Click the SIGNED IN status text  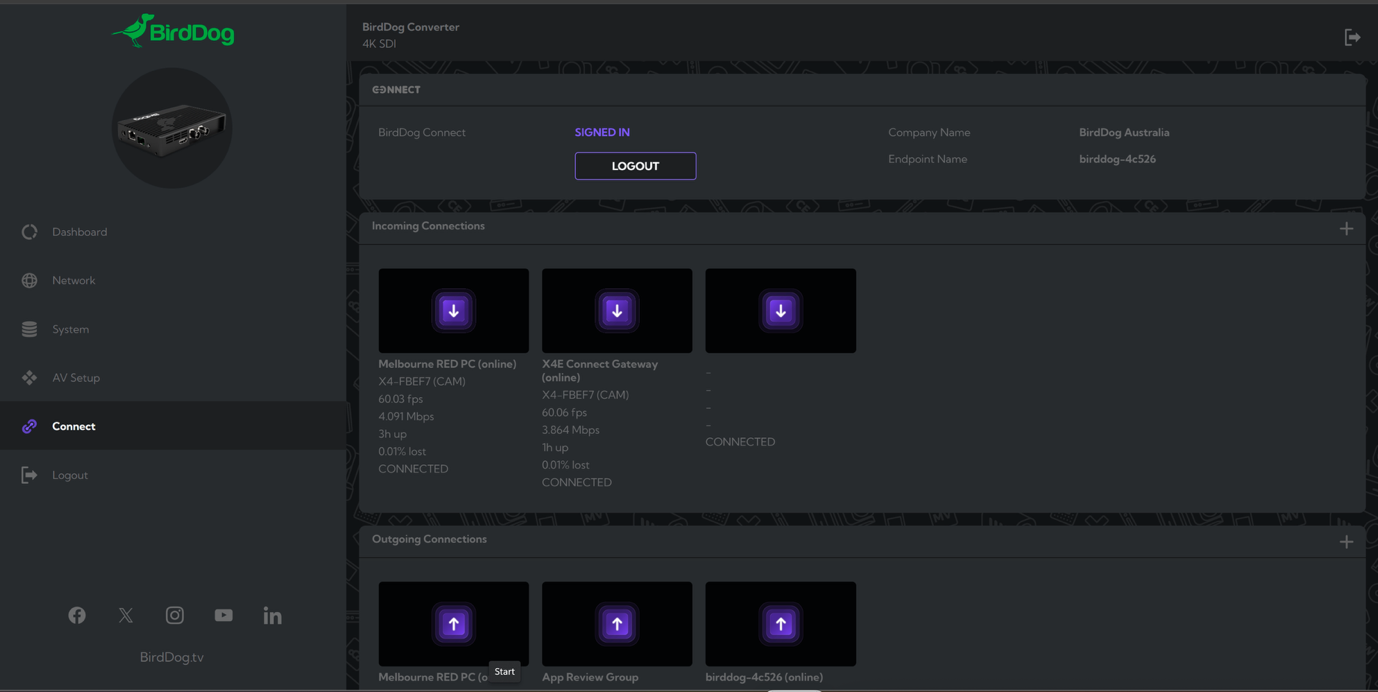pyautogui.click(x=602, y=132)
